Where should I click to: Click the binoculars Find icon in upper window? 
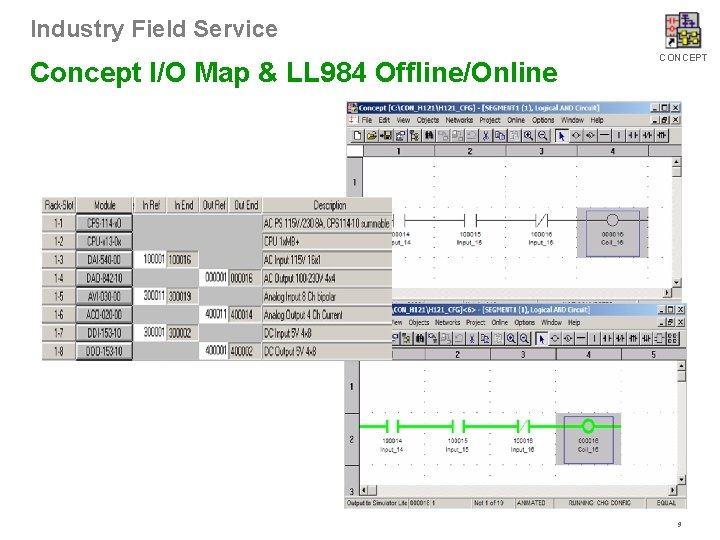[429, 135]
